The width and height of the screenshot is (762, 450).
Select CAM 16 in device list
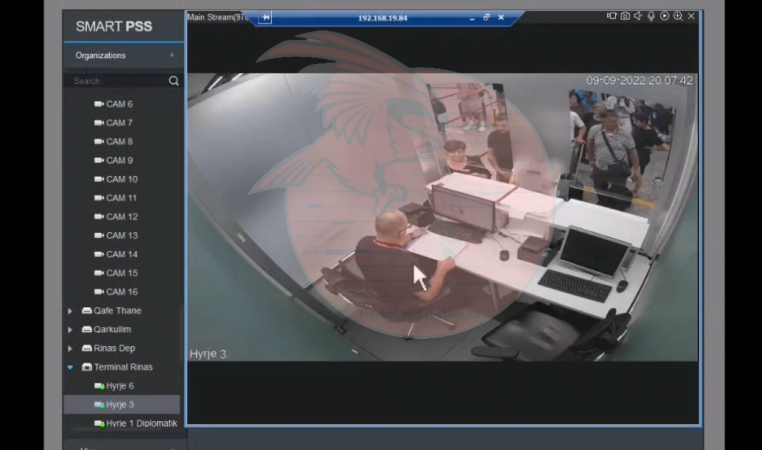[121, 292]
